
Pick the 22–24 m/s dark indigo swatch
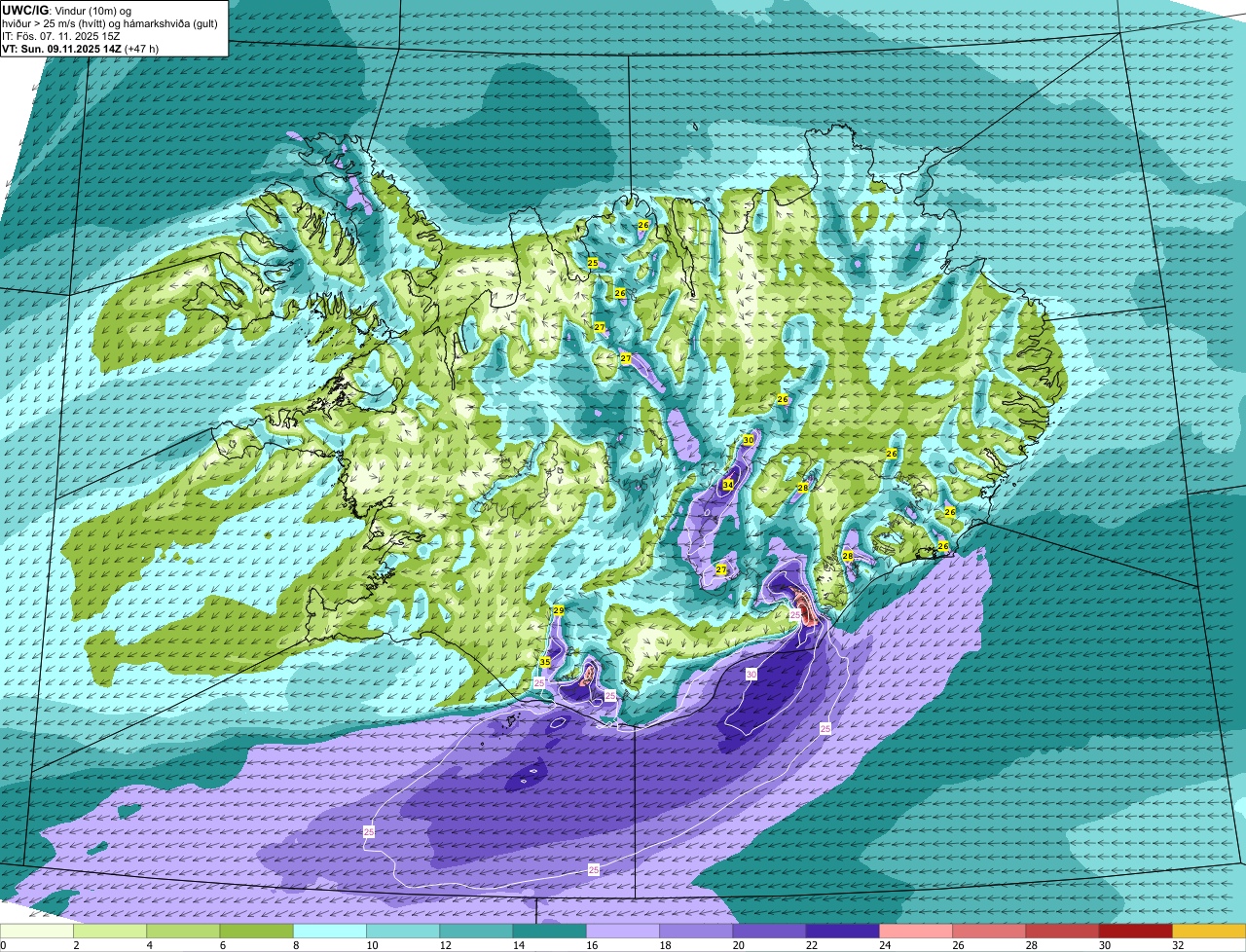[x=842, y=932]
